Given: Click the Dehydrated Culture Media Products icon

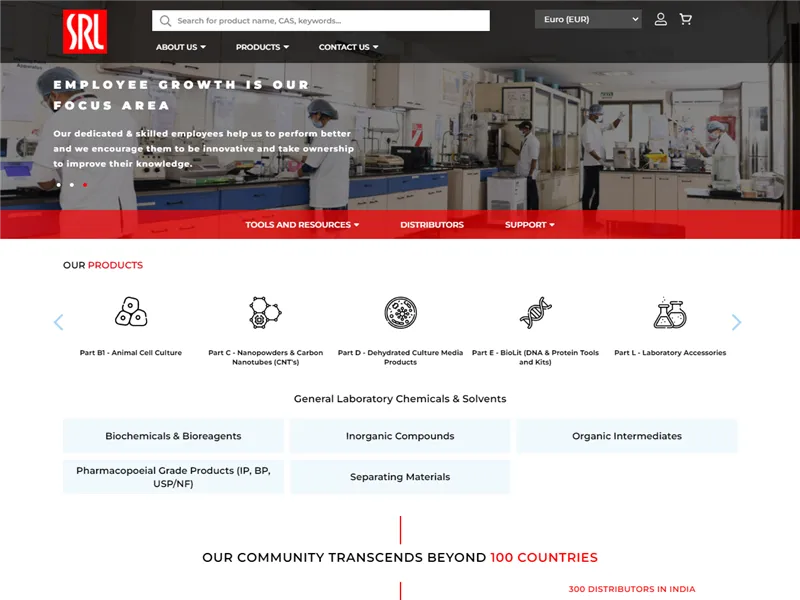Looking at the screenshot, I should point(401,312).
